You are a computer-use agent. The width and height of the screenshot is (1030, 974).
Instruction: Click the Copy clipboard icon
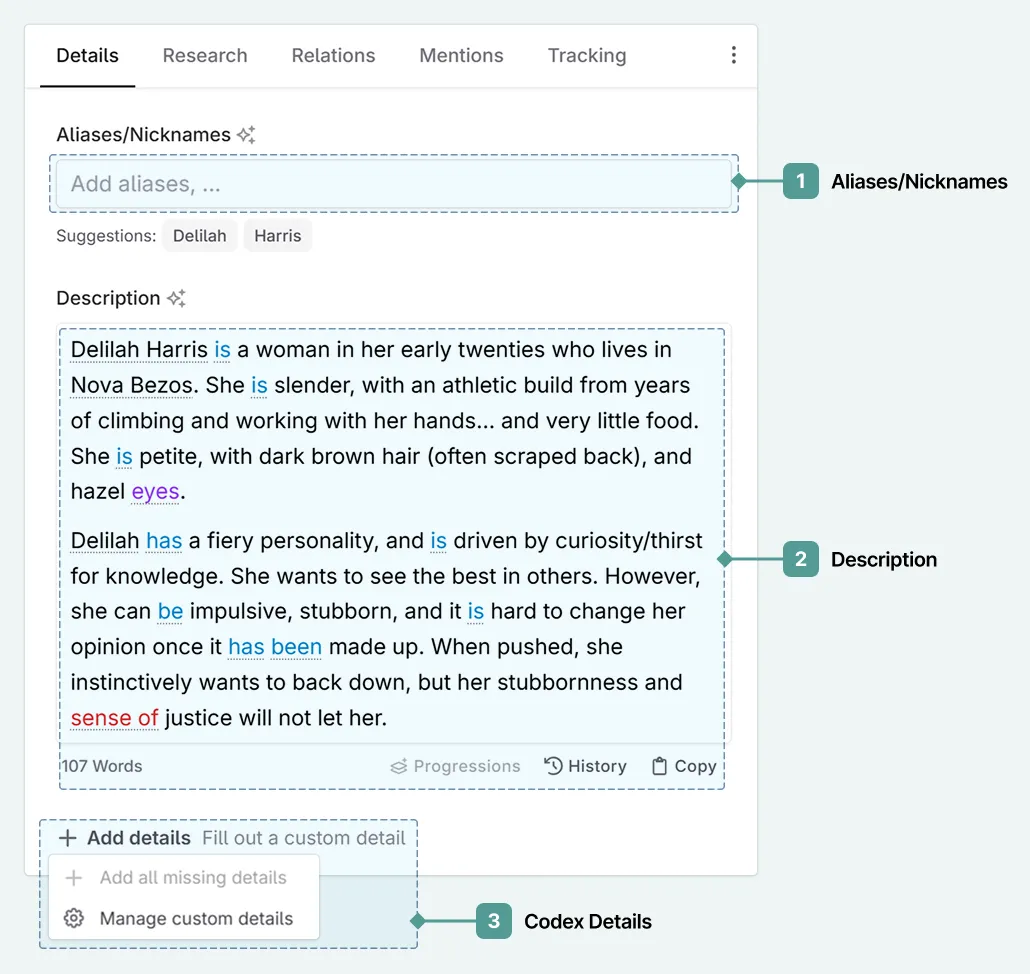click(x=659, y=766)
